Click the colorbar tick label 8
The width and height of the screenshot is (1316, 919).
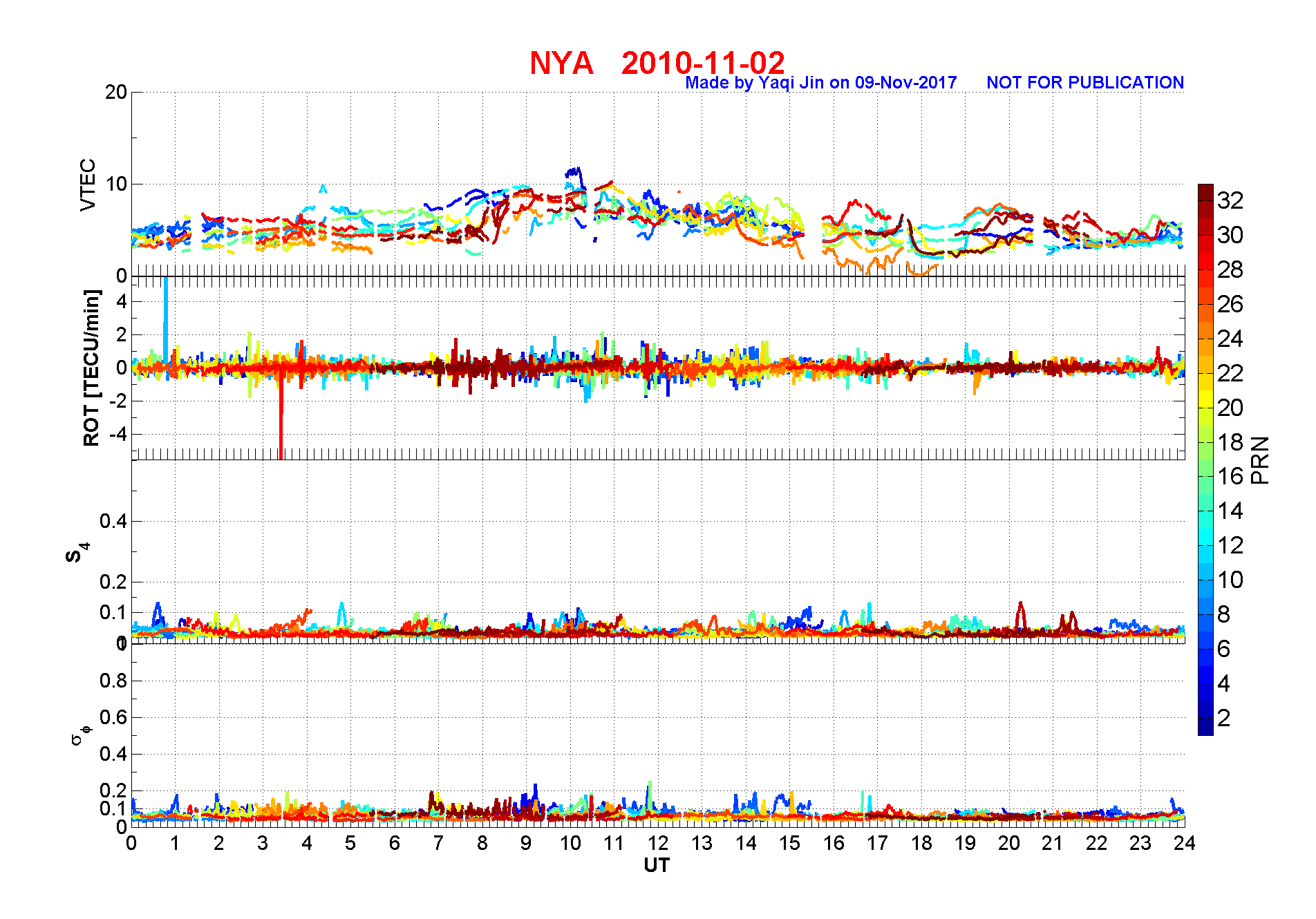(1224, 614)
